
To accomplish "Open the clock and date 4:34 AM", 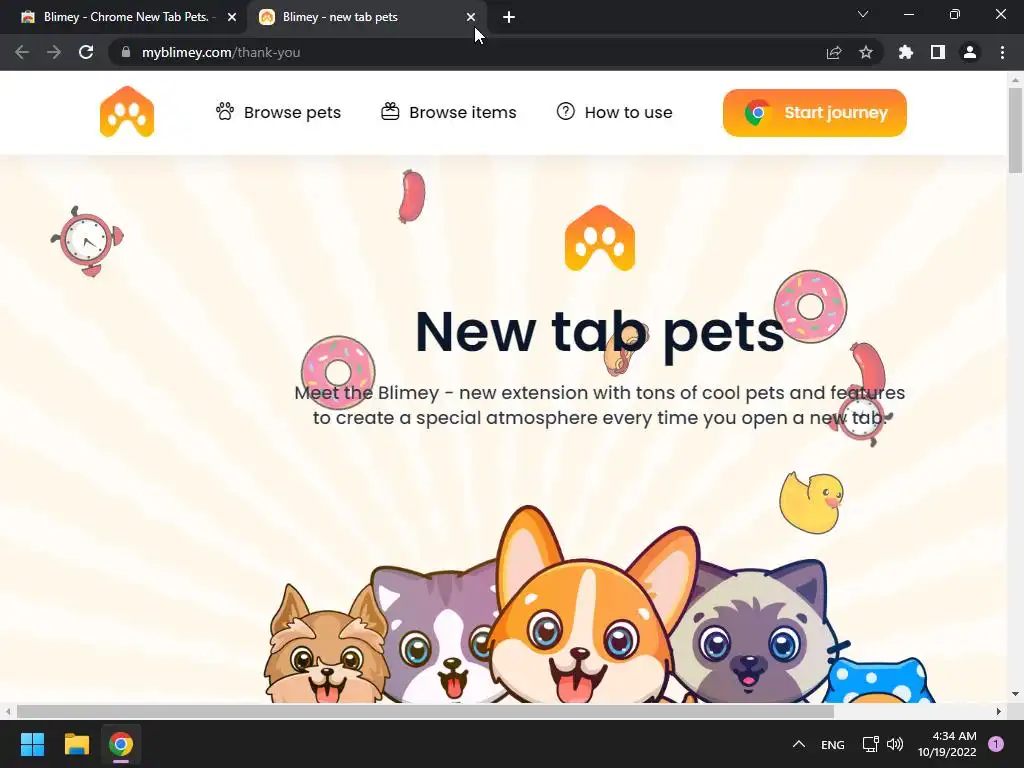I will [x=947, y=744].
